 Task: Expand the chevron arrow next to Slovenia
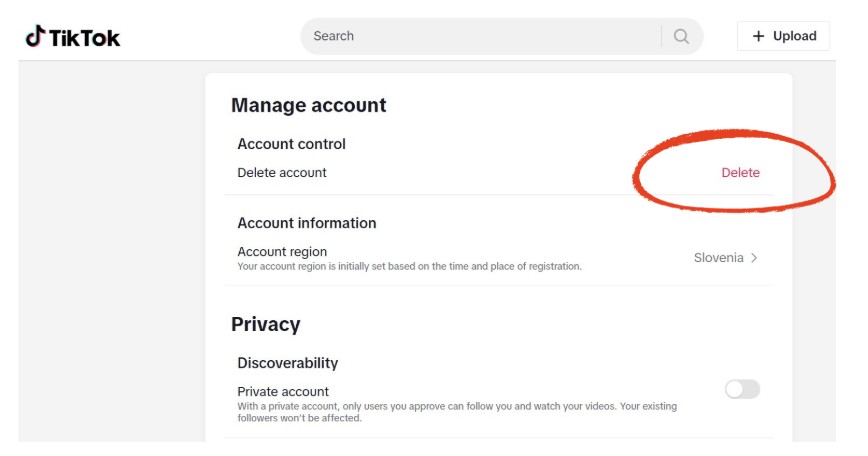[754, 258]
